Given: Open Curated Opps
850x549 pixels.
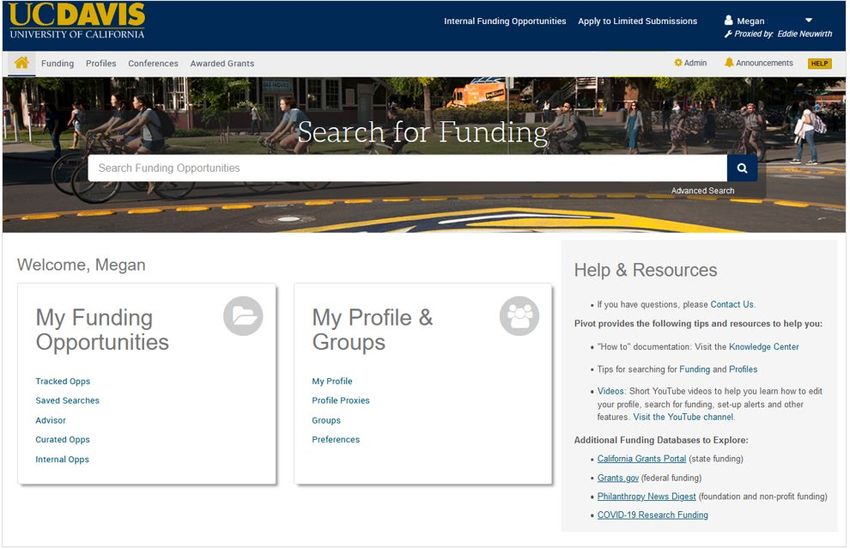Looking at the screenshot, I should (x=63, y=440).
